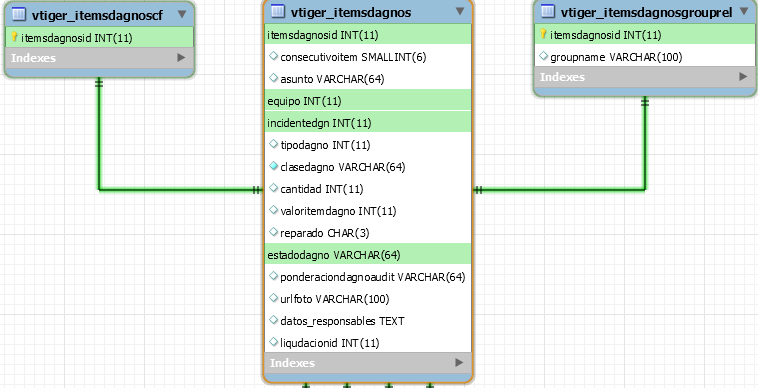
Task: Select the datos_responsables TEXT column
Action: (367, 320)
